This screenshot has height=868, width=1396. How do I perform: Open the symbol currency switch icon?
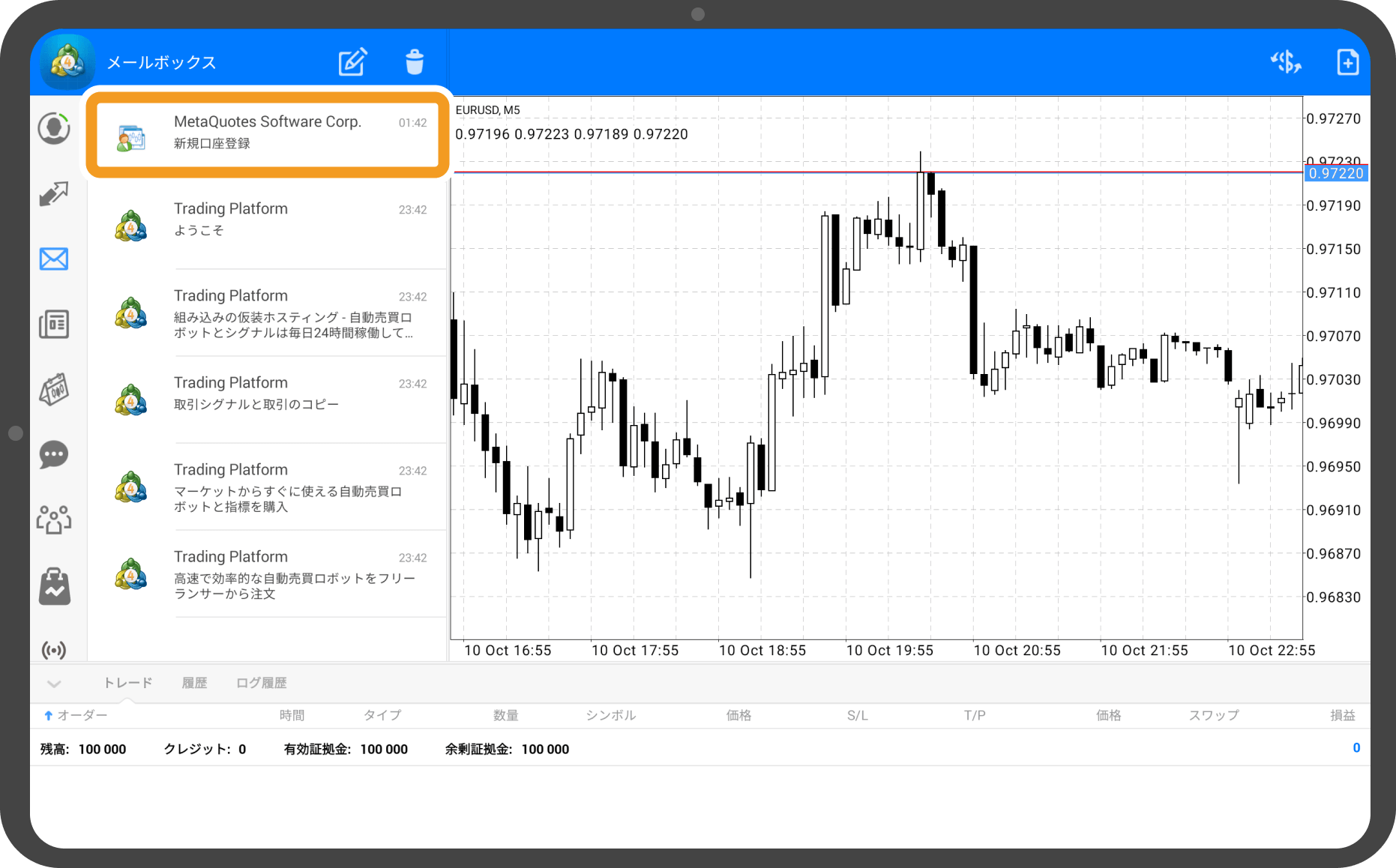(x=1285, y=62)
